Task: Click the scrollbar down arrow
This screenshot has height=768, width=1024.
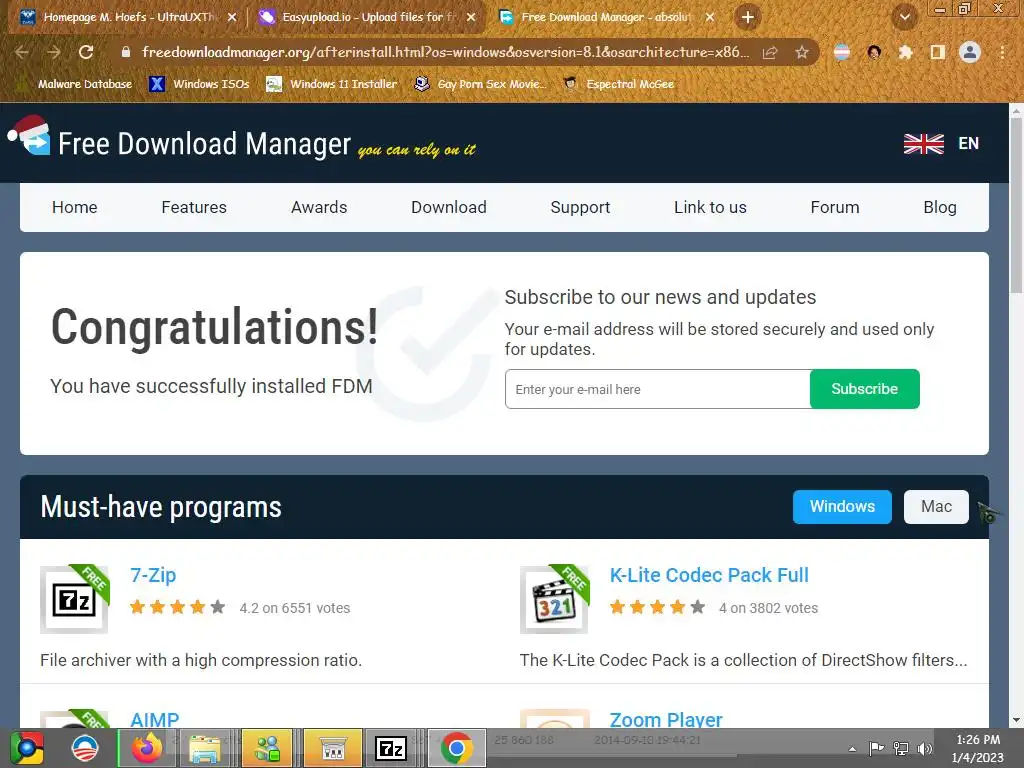Action: tap(1017, 720)
